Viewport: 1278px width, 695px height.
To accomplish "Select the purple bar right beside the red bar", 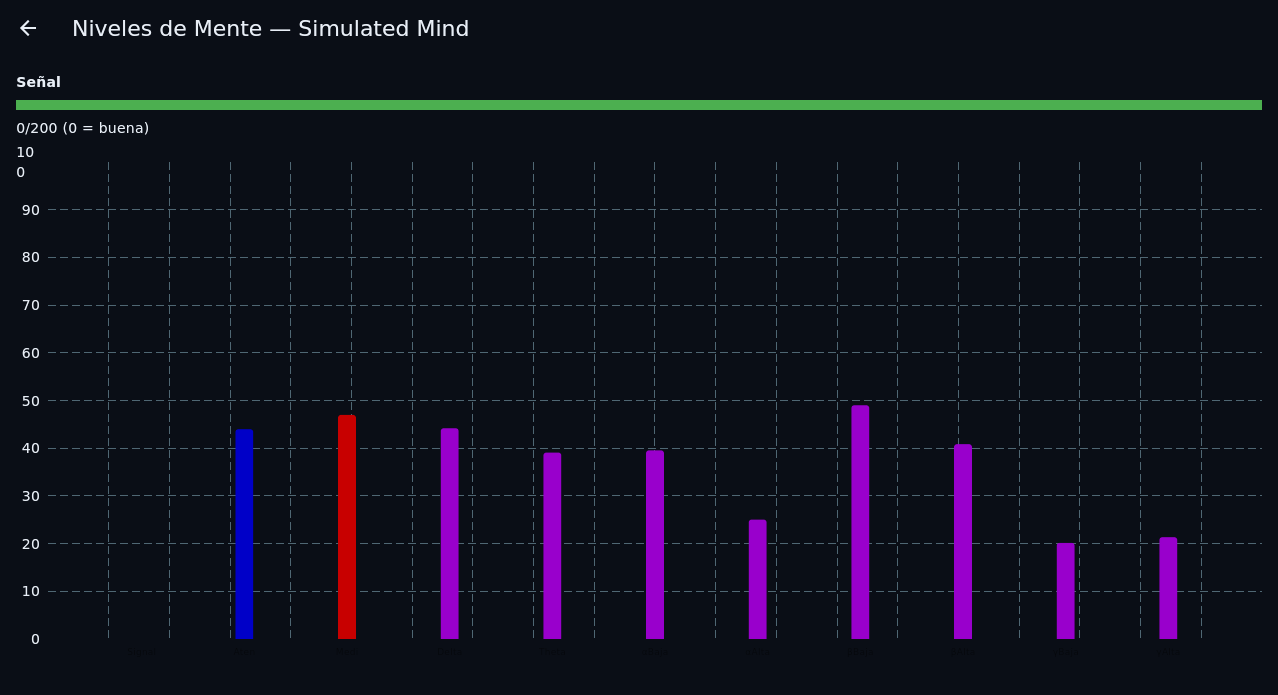I will (450, 534).
